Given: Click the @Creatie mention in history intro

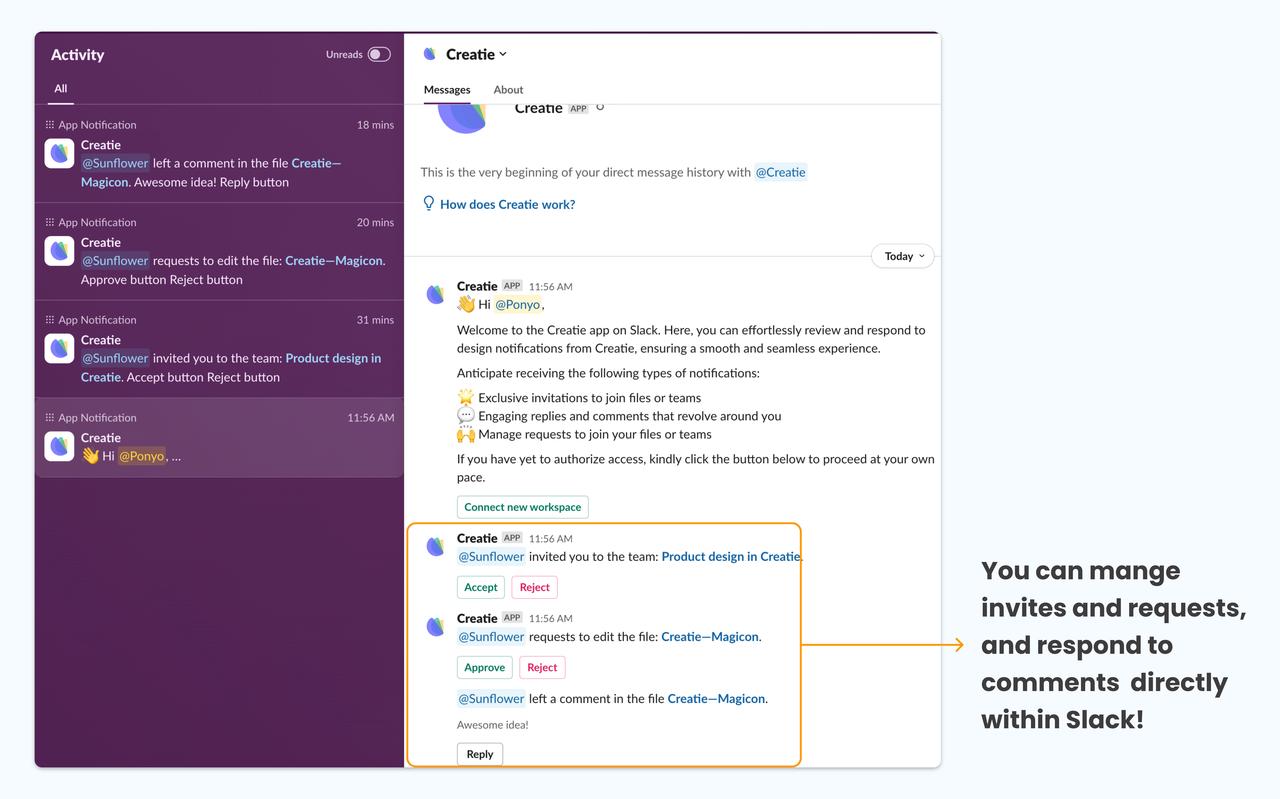Looking at the screenshot, I should 780,172.
